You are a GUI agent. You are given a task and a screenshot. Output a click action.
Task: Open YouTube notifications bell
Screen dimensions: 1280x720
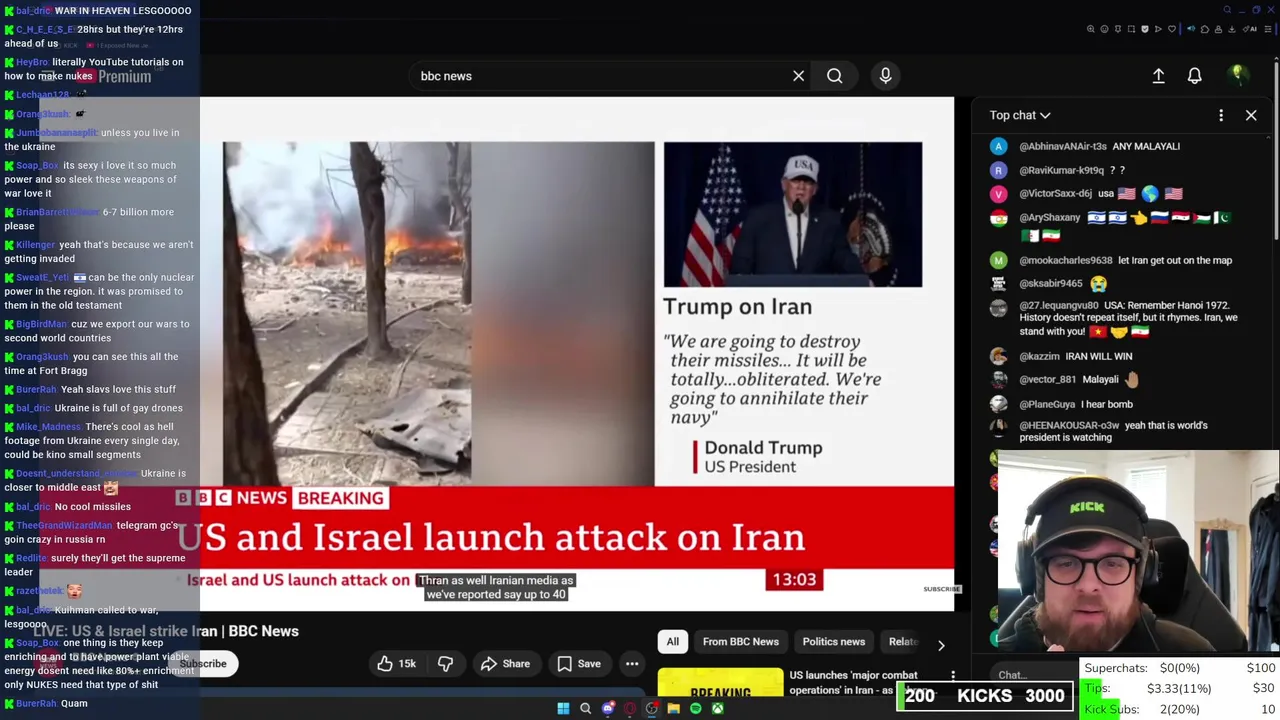tap(1194, 76)
